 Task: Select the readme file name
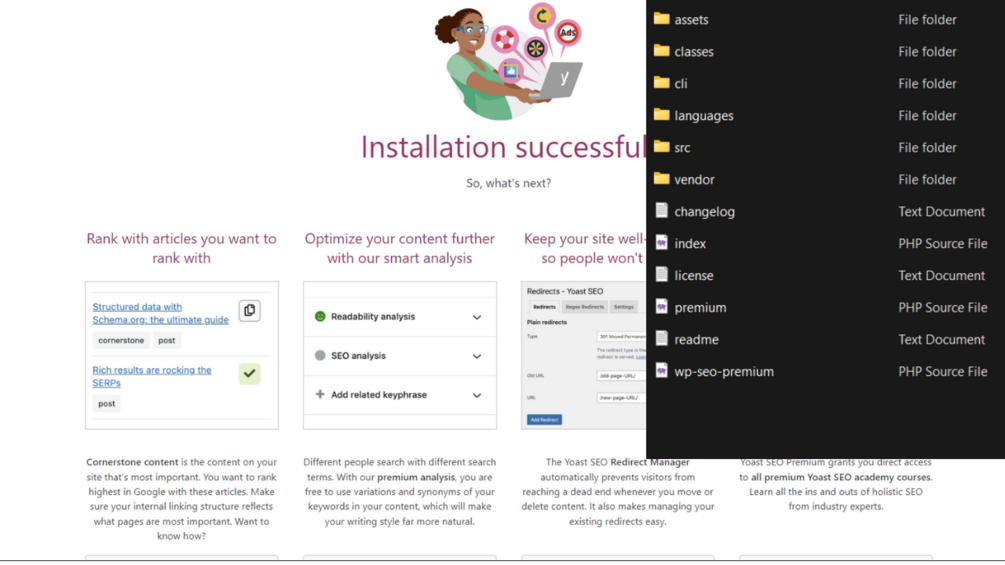[696, 340]
